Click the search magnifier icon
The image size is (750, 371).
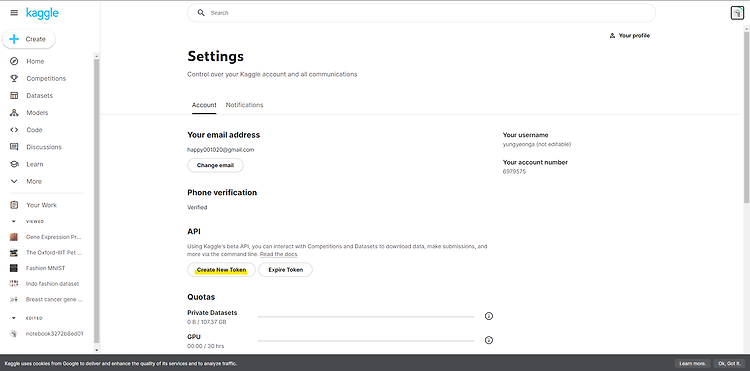pos(201,13)
